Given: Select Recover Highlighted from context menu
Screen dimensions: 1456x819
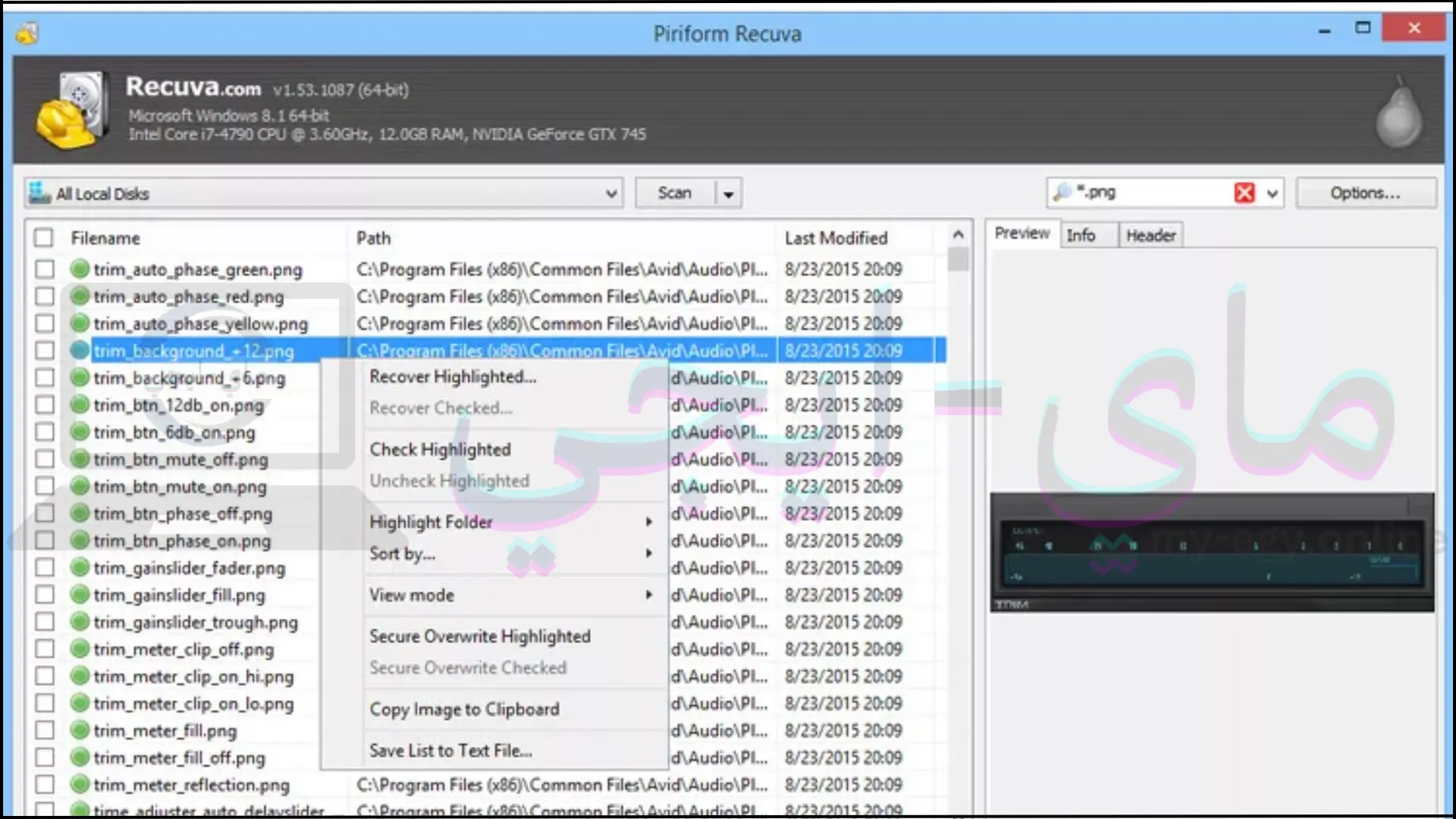Looking at the screenshot, I should (452, 377).
